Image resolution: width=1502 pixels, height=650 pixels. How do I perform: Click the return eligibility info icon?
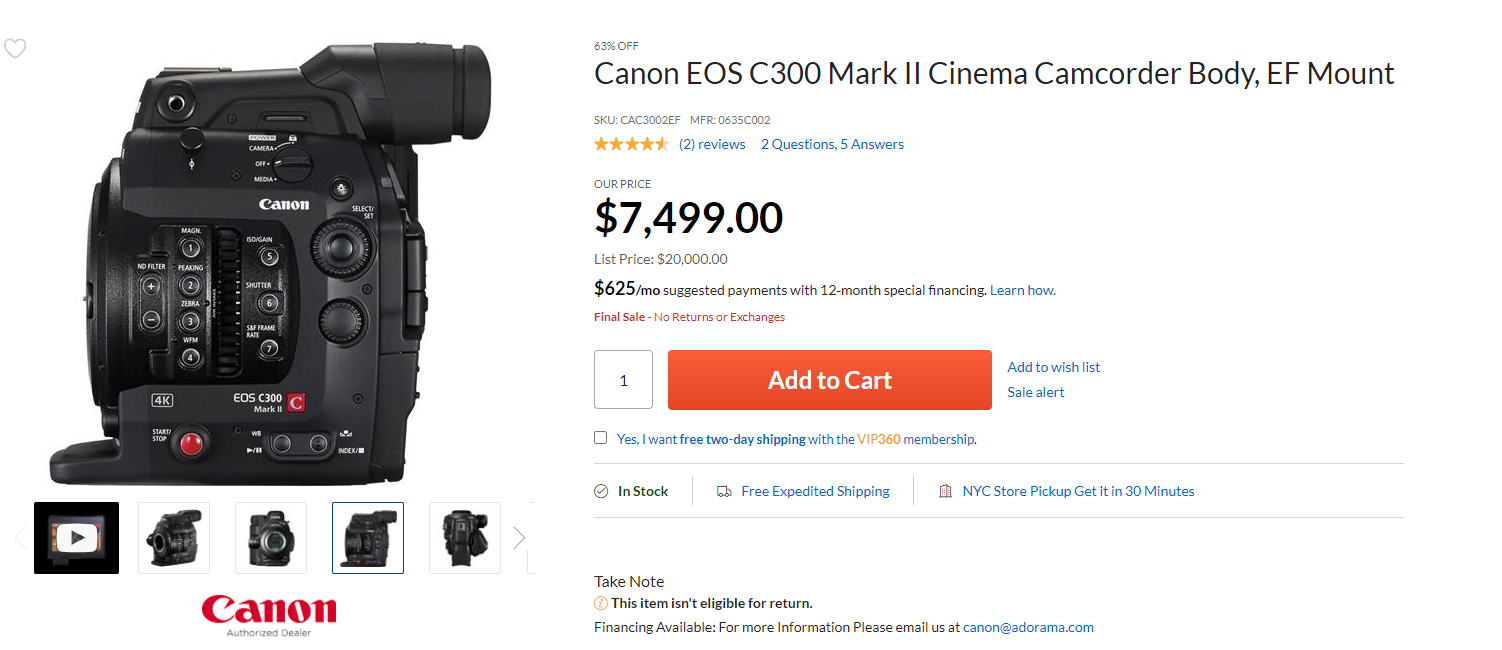click(601, 603)
